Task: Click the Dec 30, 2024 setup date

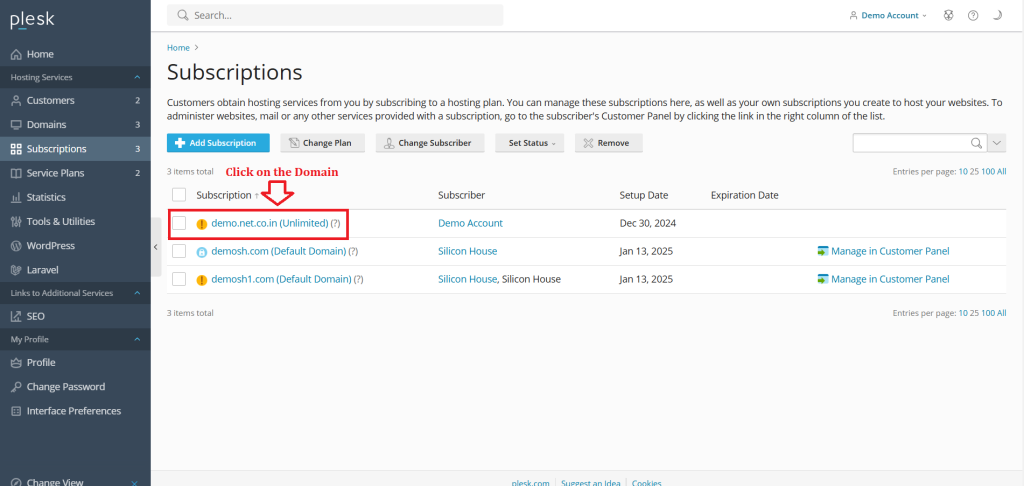Action: pyautogui.click(x=648, y=223)
